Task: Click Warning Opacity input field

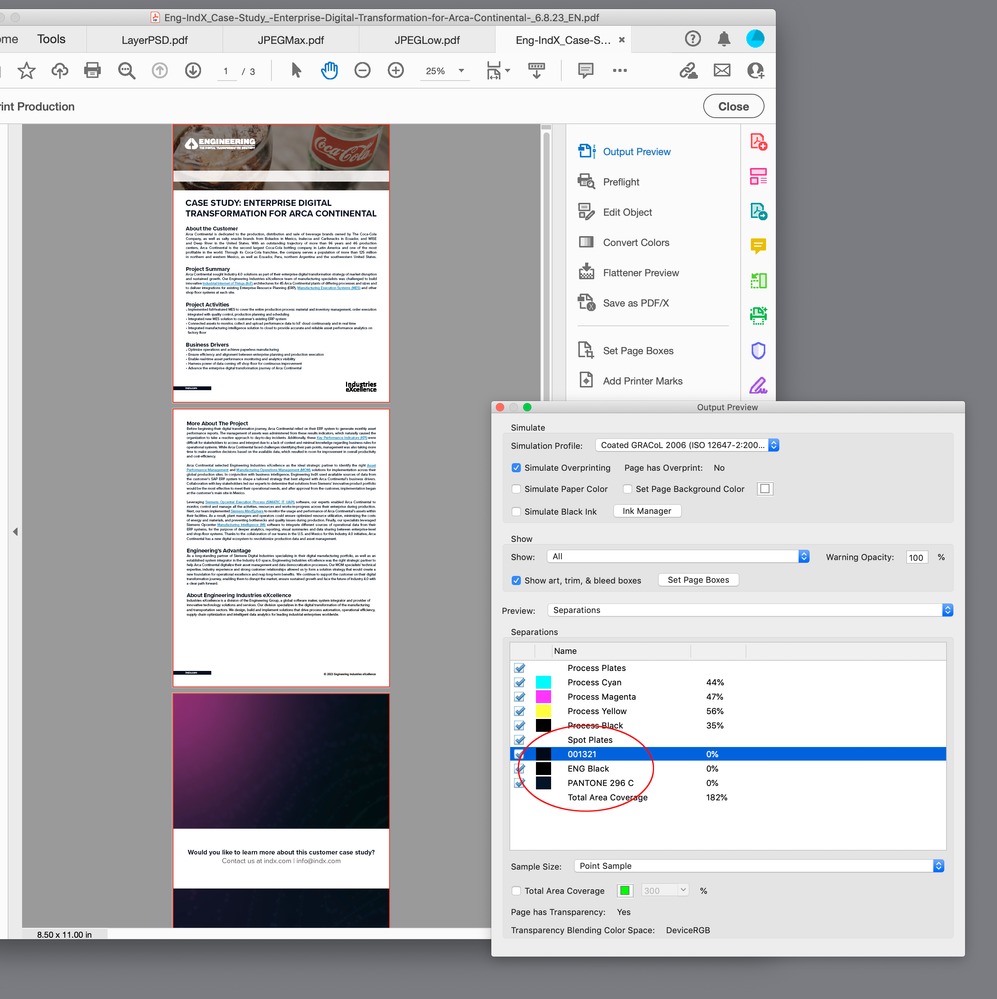Action: coord(917,557)
